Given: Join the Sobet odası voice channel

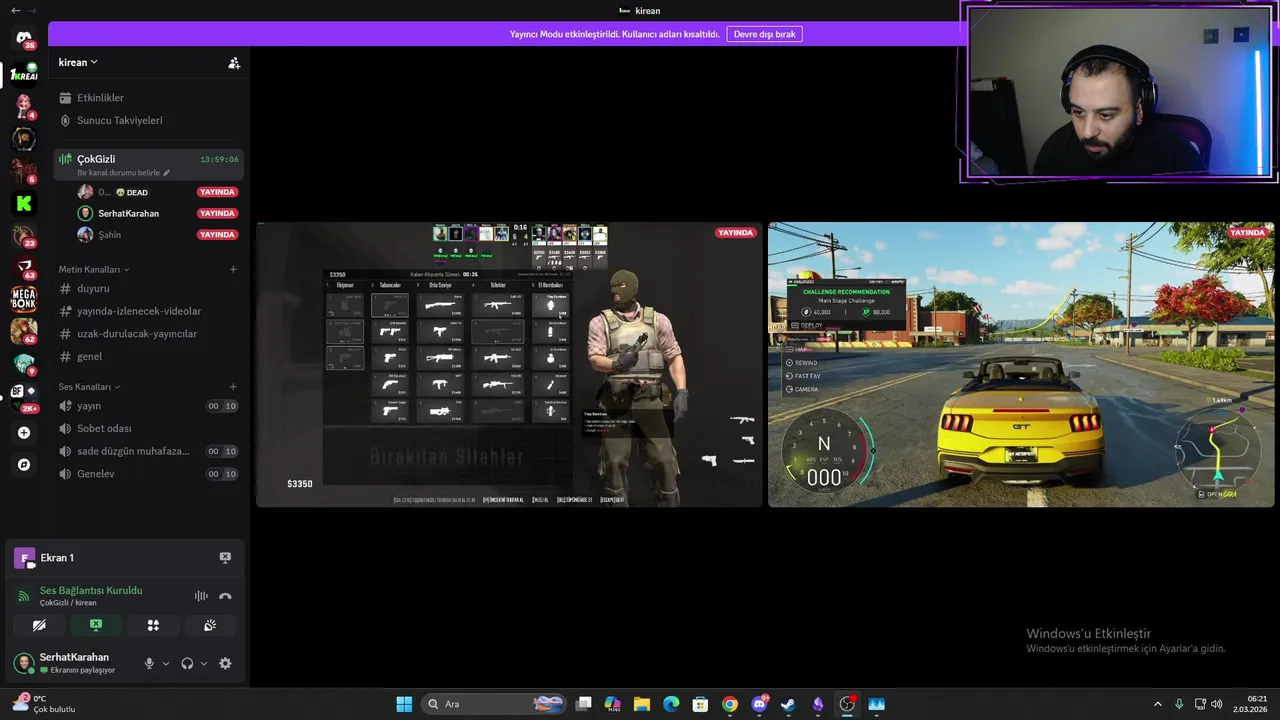Looking at the screenshot, I should [x=148, y=428].
